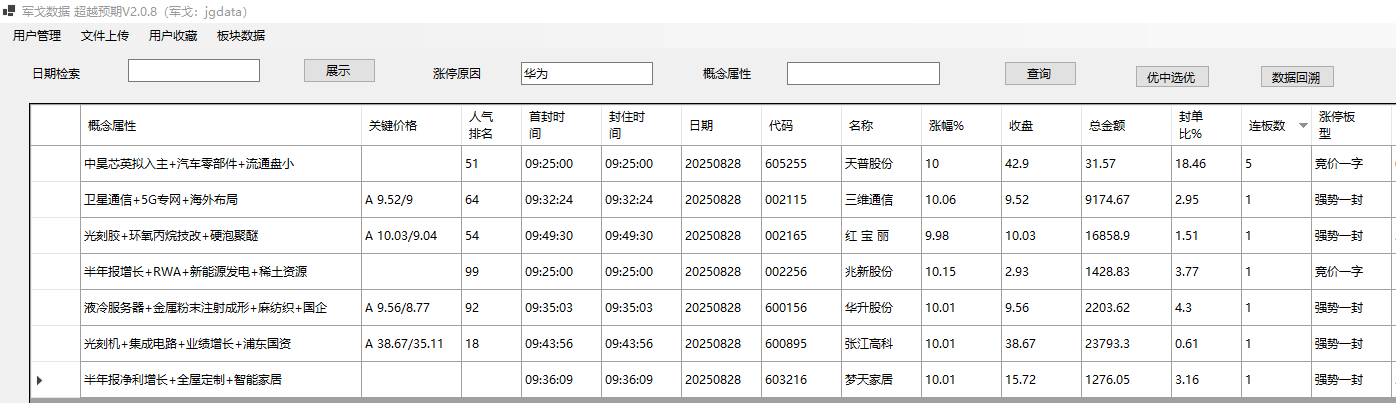This screenshot has width=1396, height=403.
Task: Select the current row arrow indicator
Action: 40,380
